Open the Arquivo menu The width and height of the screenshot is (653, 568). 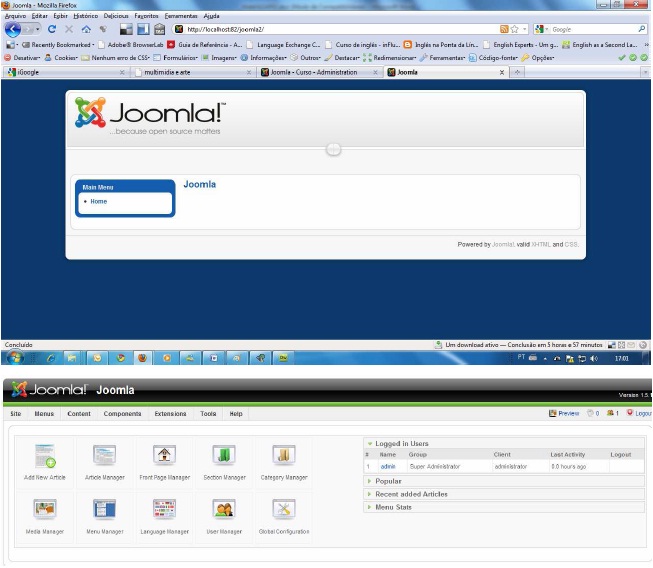click(15, 16)
